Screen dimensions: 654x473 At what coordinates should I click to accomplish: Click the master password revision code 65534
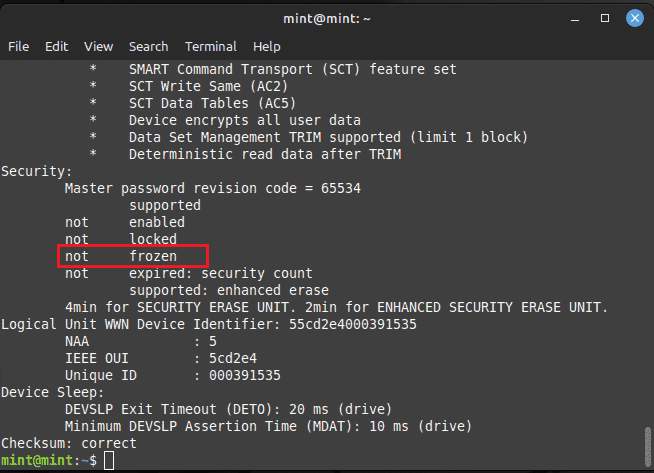pyautogui.click(x=341, y=189)
